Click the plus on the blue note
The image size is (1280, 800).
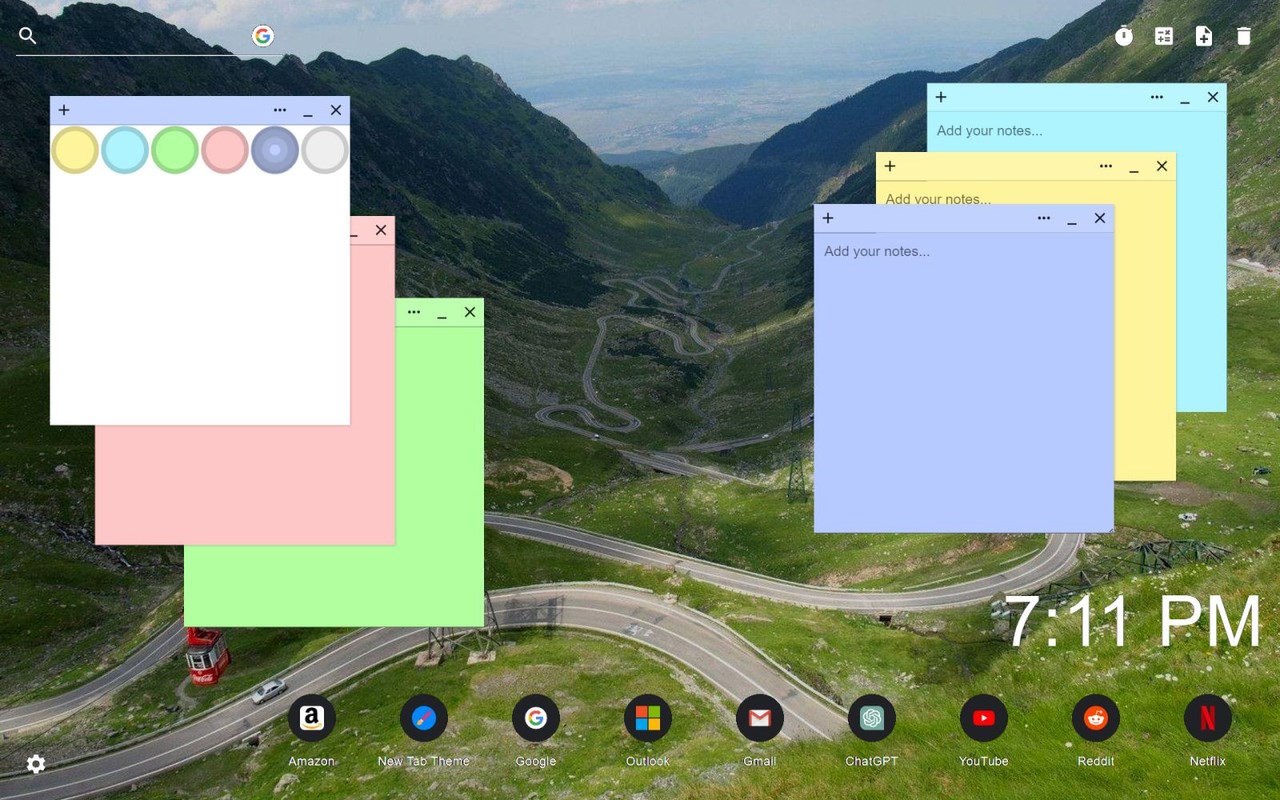pyautogui.click(x=828, y=218)
